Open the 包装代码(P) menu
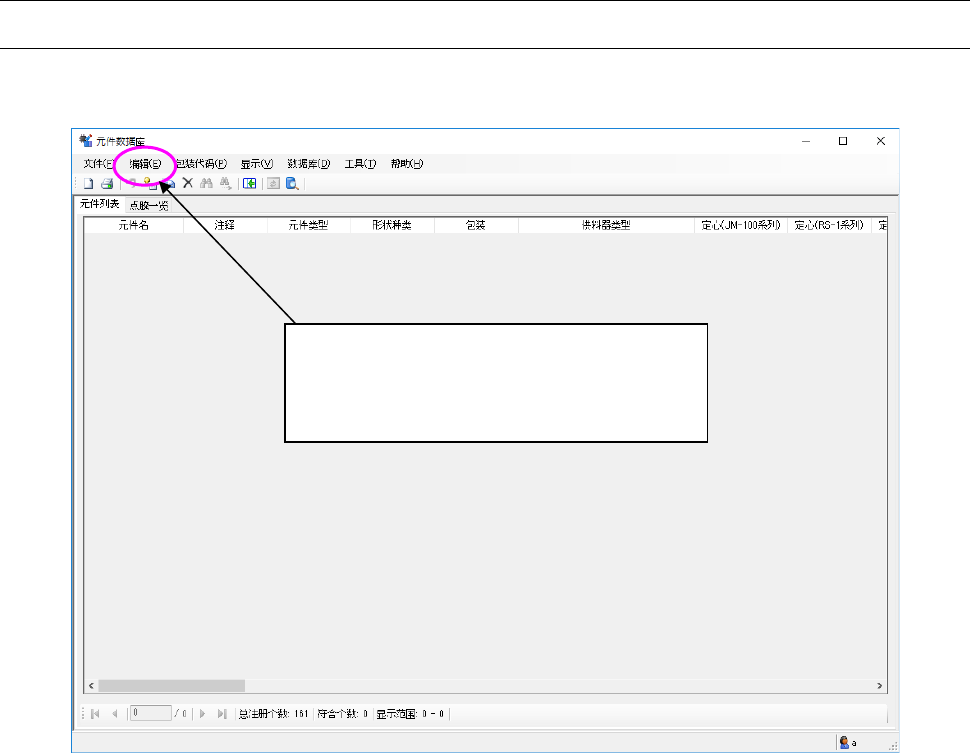Viewport: 970px width, 753px height. coord(201,164)
